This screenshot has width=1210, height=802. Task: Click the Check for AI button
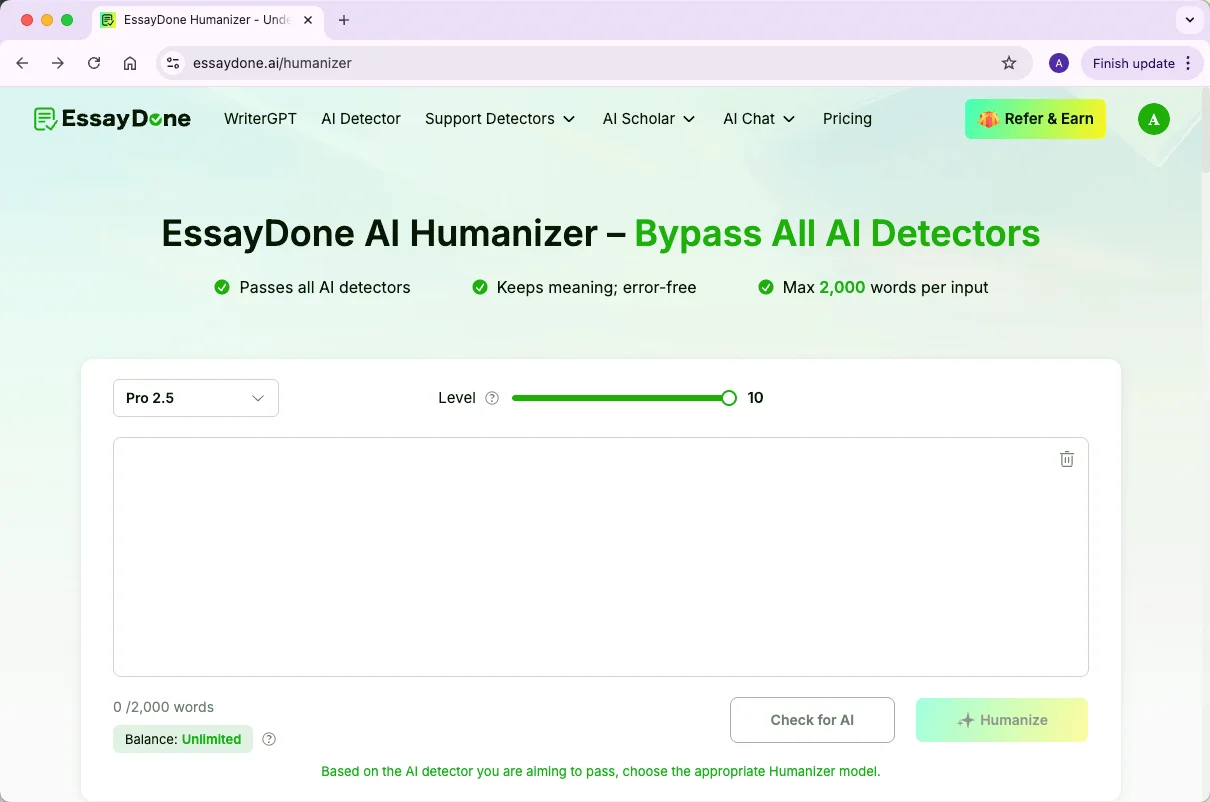(812, 720)
